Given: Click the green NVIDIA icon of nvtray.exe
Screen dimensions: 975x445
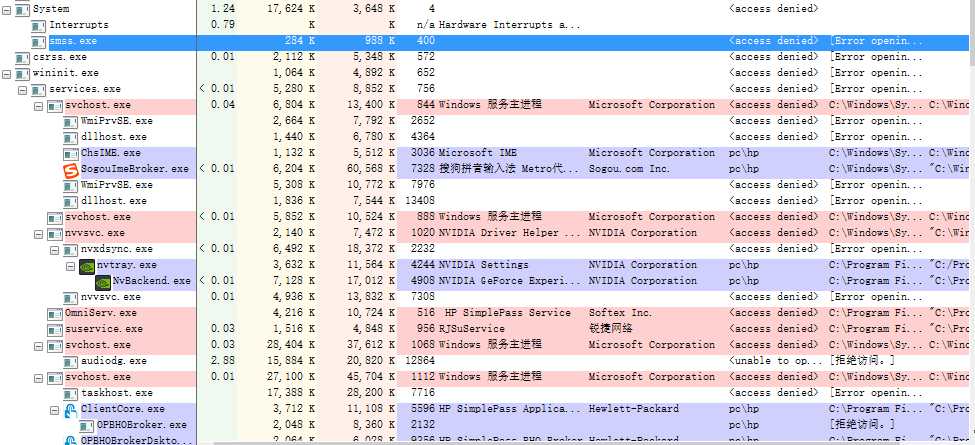Looking at the screenshot, I should [87, 266].
